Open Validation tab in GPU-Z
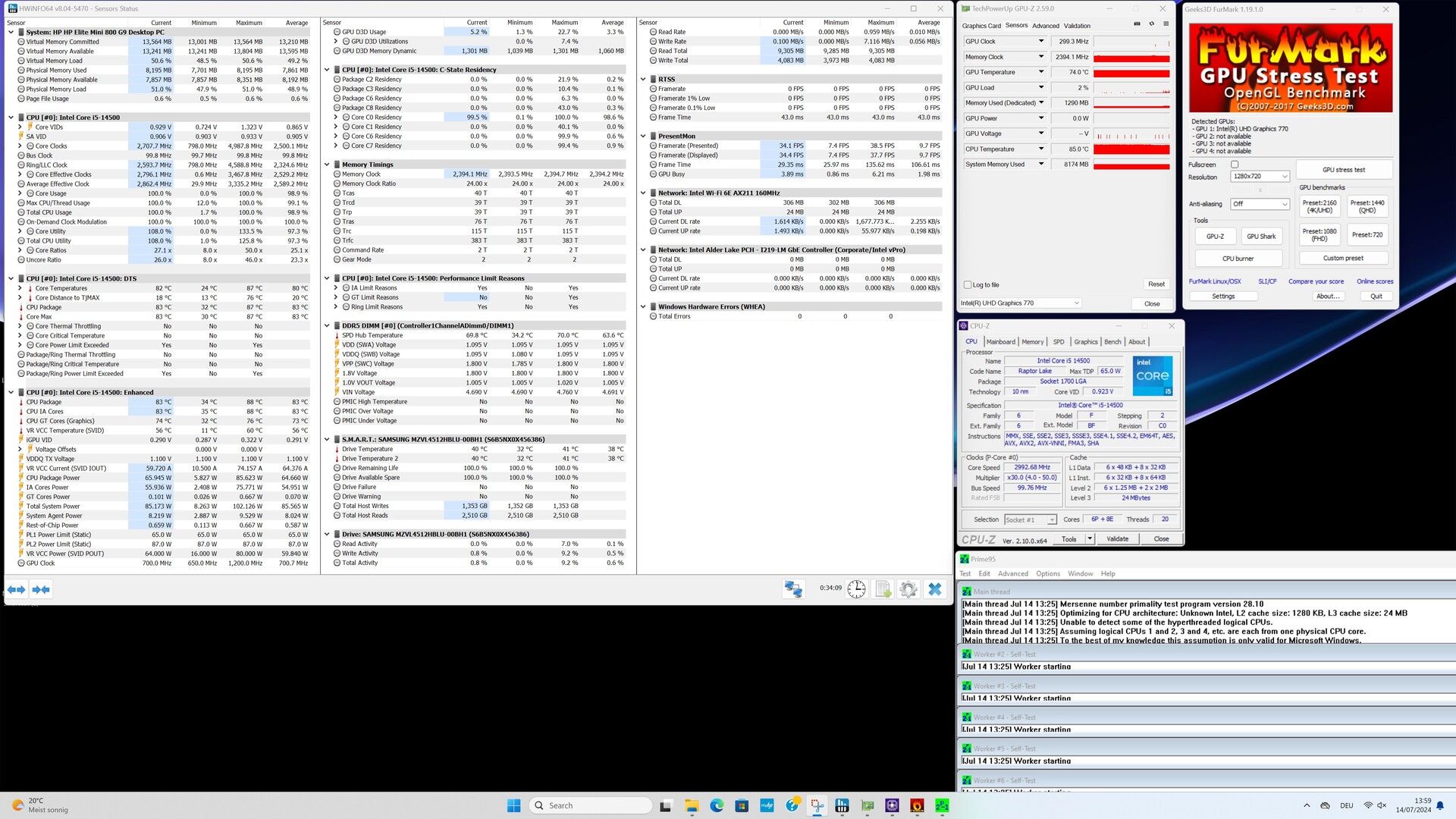The image size is (1456, 819). tap(1077, 26)
